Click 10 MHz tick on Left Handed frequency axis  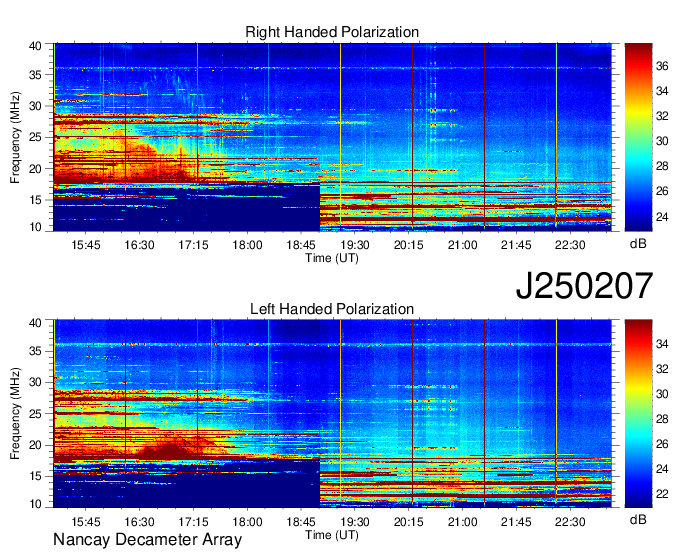35,504
